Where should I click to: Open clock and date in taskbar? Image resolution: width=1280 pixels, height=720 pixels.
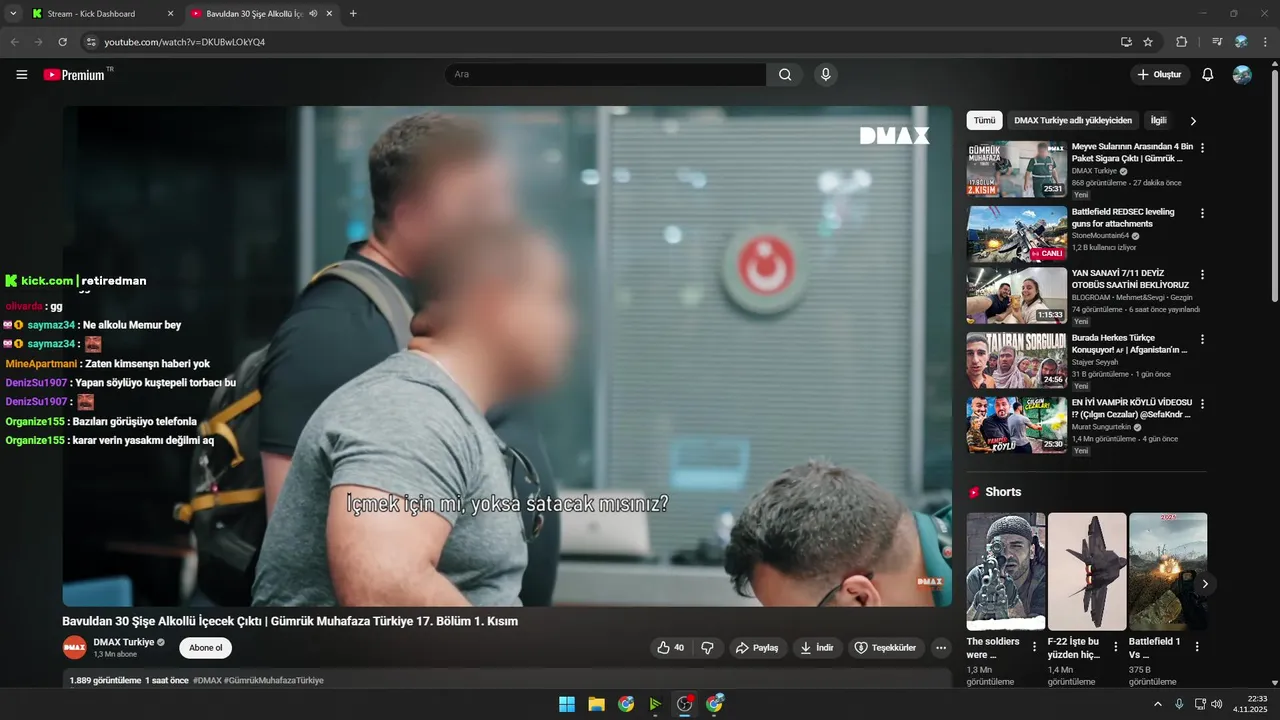point(1251,704)
